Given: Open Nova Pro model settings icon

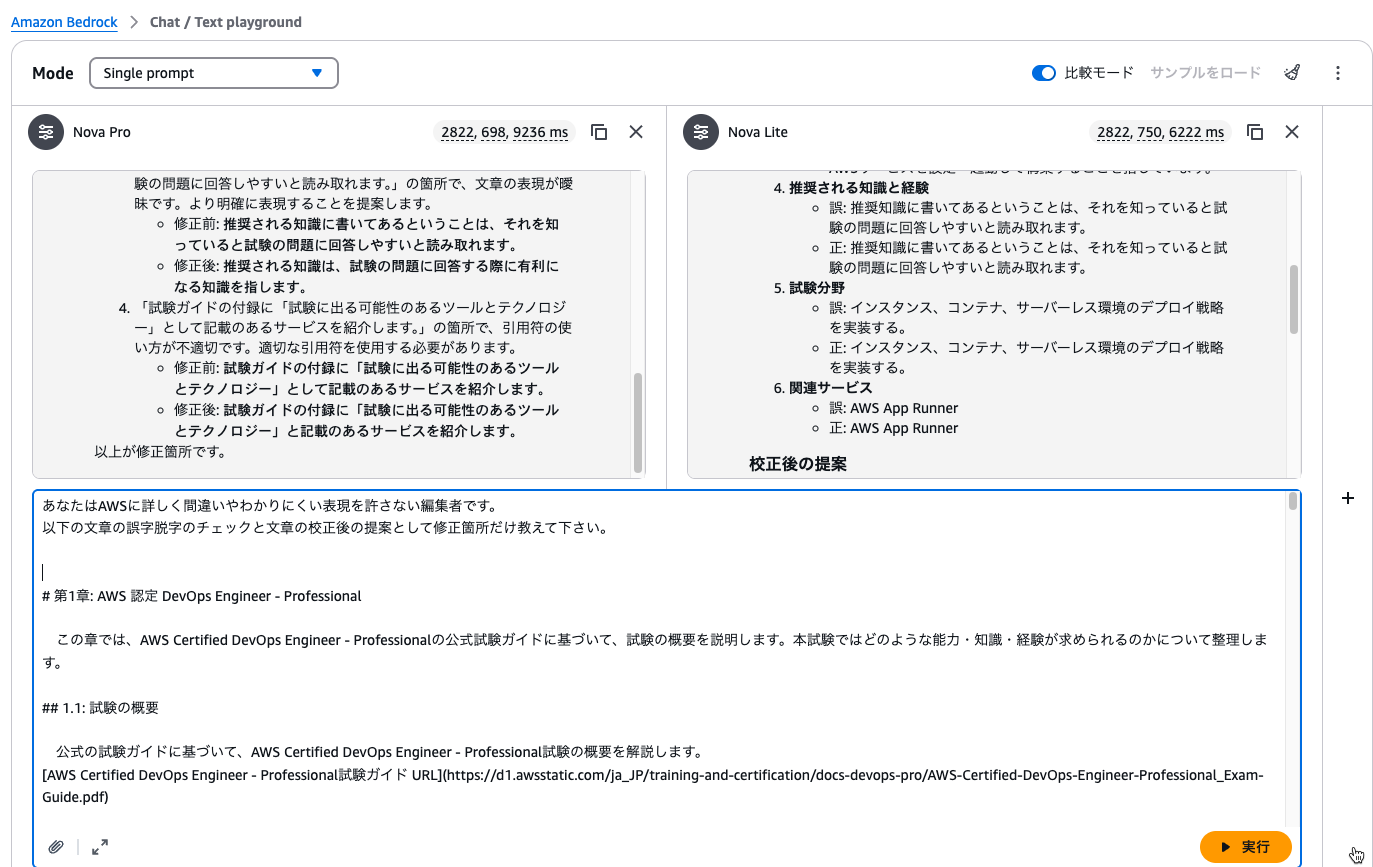Looking at the screenshot, I should (46, 132).
